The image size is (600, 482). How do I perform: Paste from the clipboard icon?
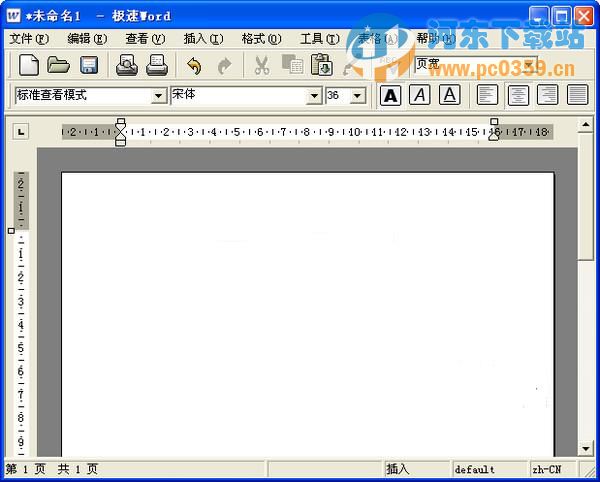[321, 65]
